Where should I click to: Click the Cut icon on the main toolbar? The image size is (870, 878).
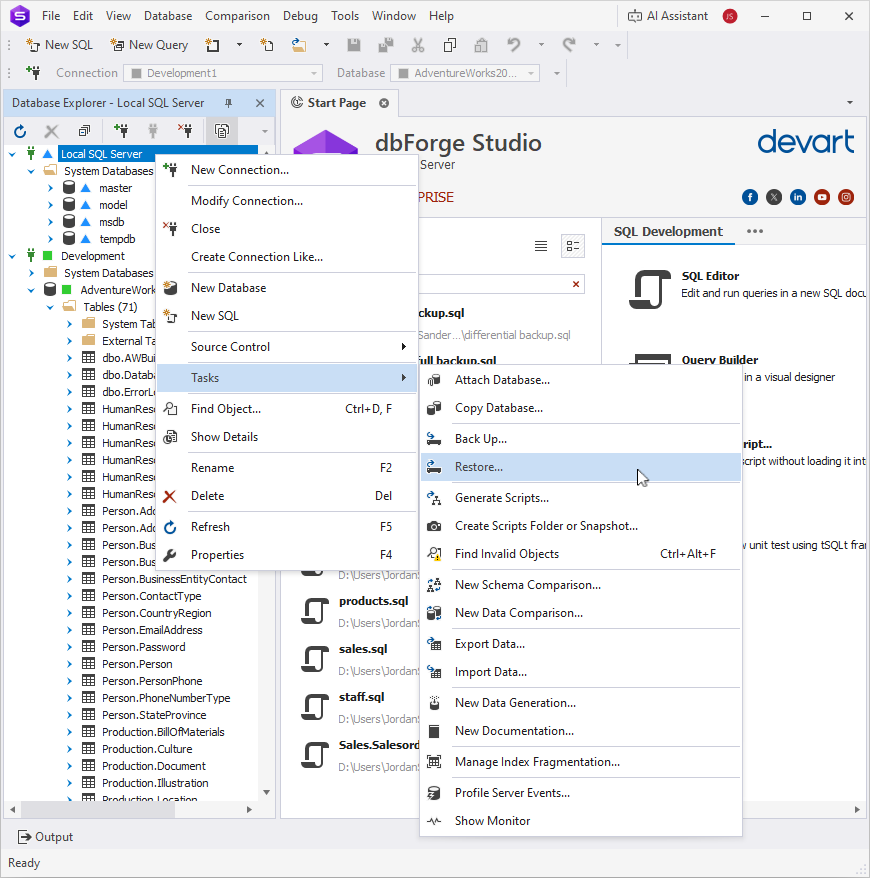418,45
